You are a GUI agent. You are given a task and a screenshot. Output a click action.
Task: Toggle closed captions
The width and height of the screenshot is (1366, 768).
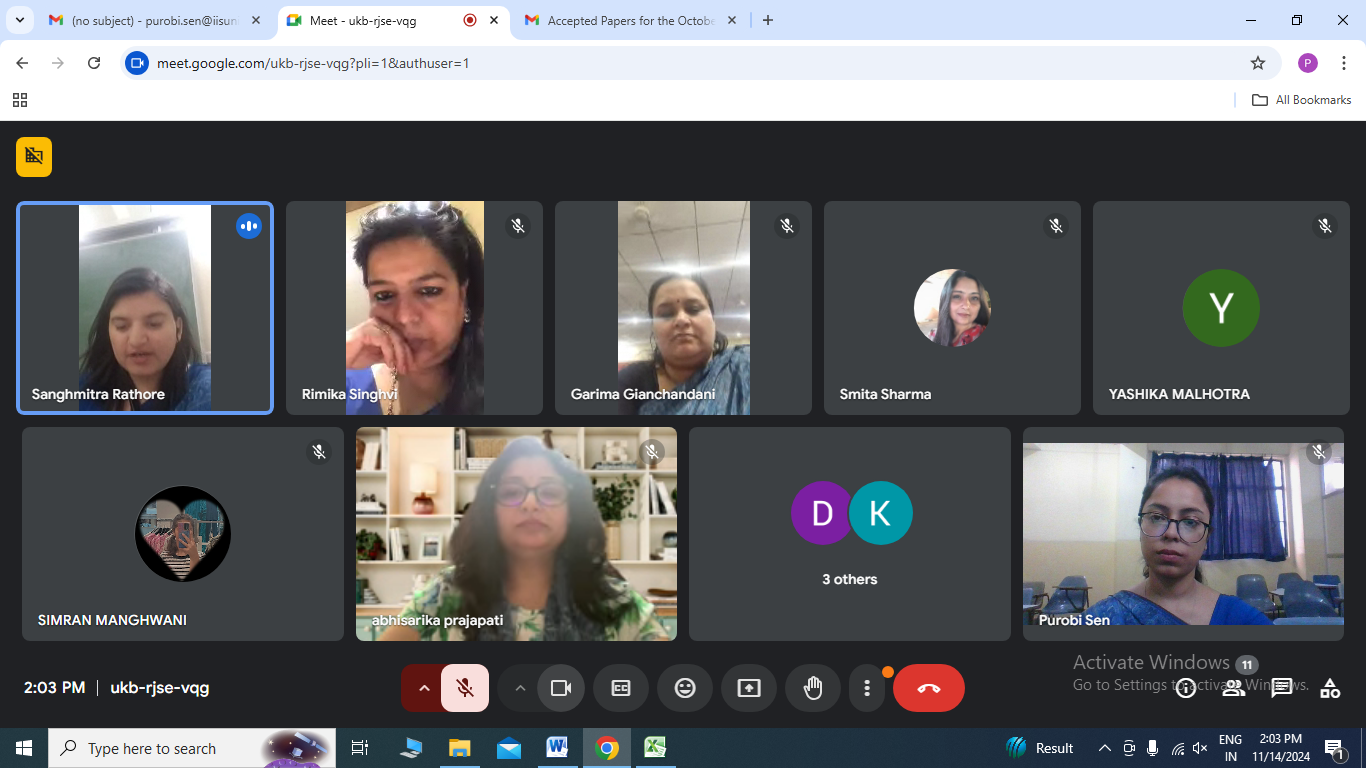pyautogui.click(x=621, y=688)
